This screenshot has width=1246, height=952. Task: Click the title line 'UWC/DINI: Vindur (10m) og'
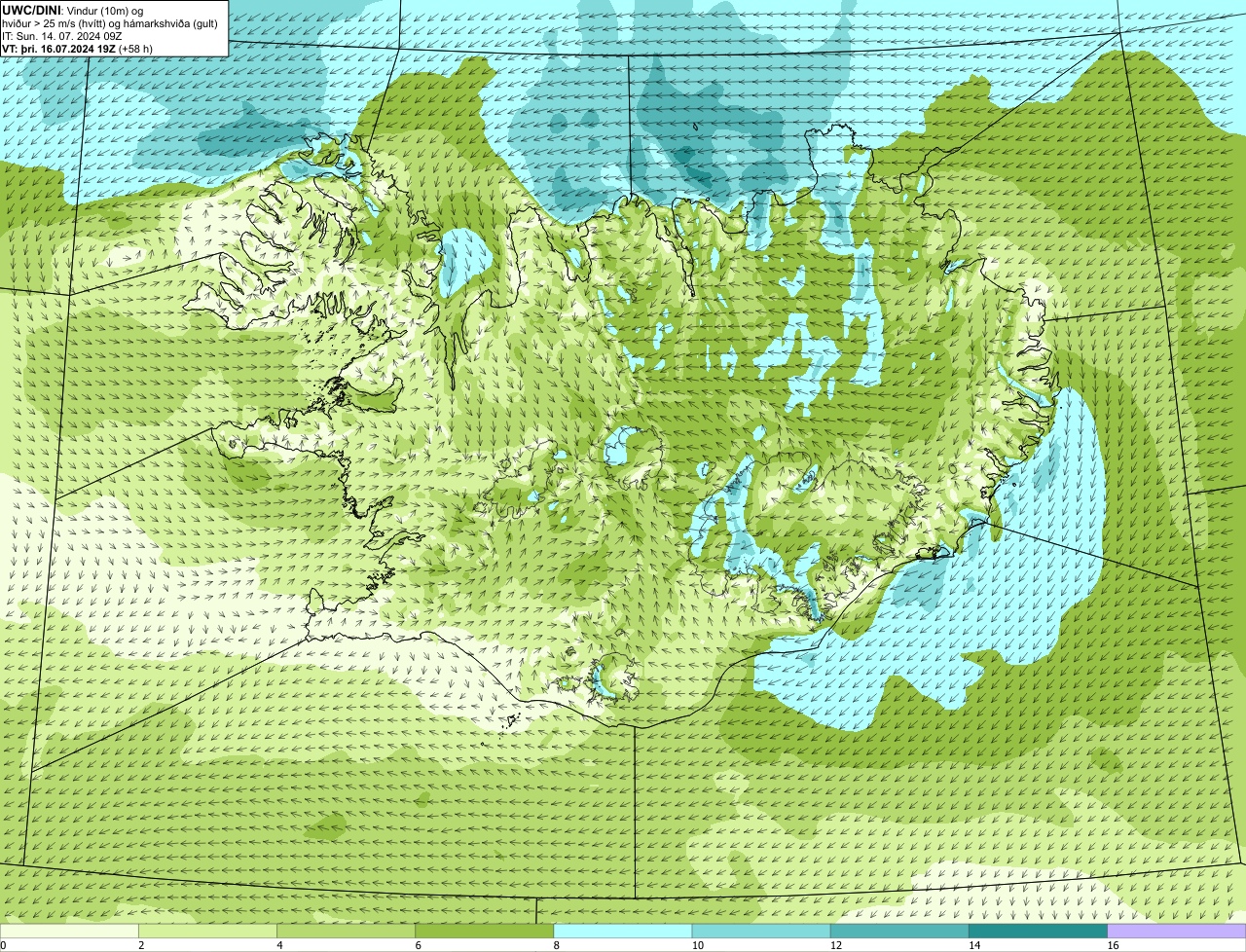73,10
